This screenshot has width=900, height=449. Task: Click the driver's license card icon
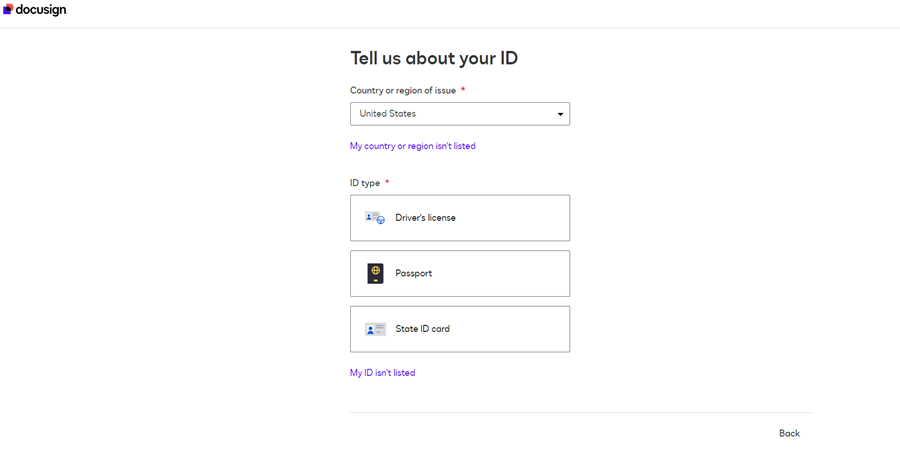coord(375,218)
